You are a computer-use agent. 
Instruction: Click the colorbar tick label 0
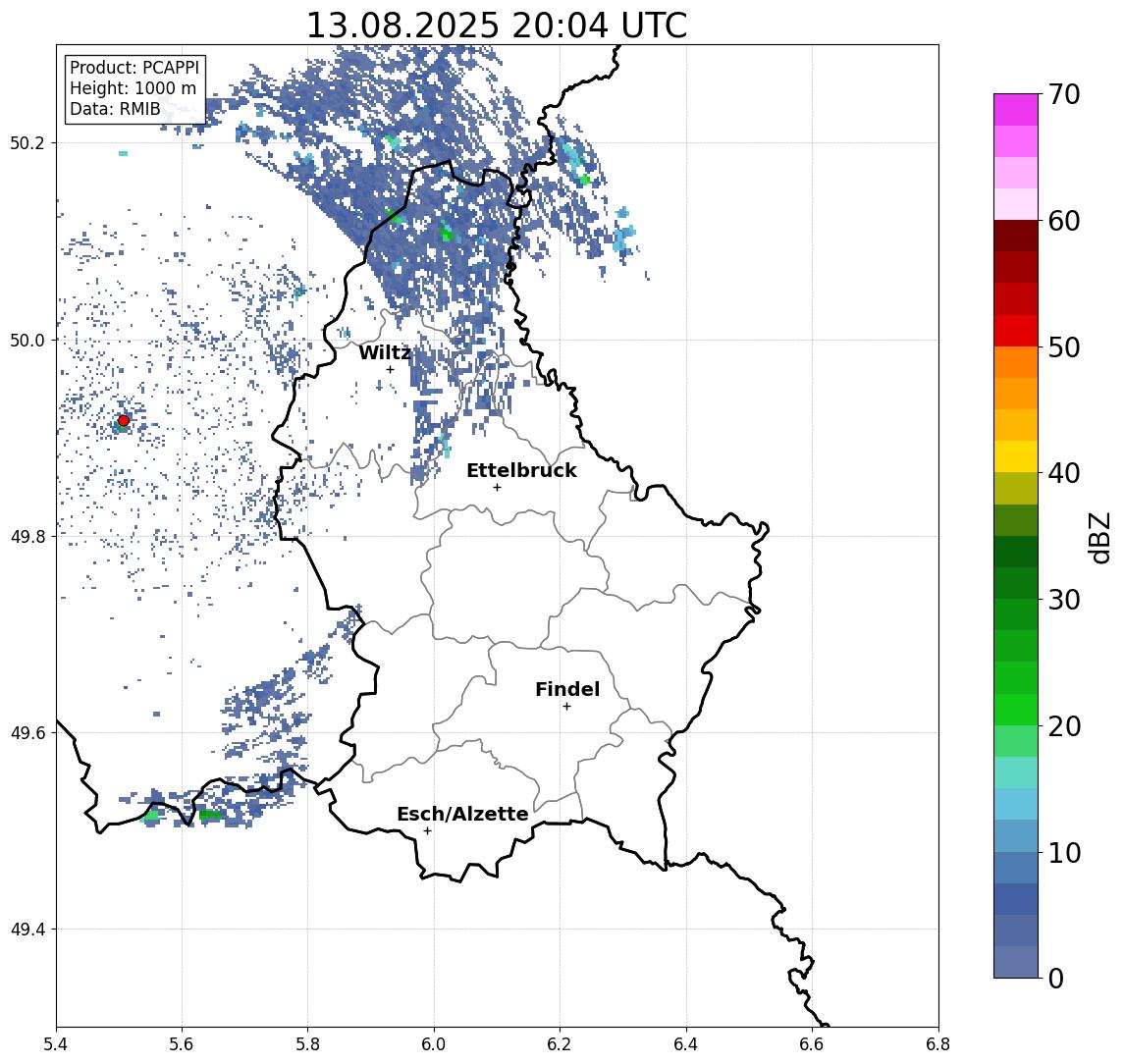[x=1056, y=978]
